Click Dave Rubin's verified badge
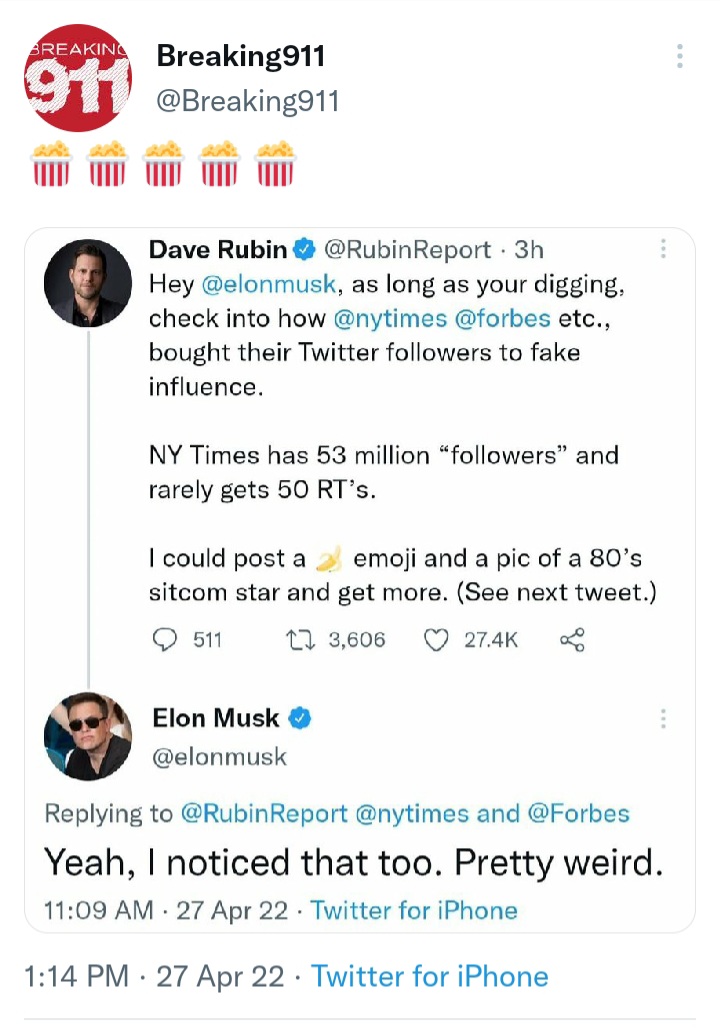This screenshot has height=1028, width=720. 304,249
